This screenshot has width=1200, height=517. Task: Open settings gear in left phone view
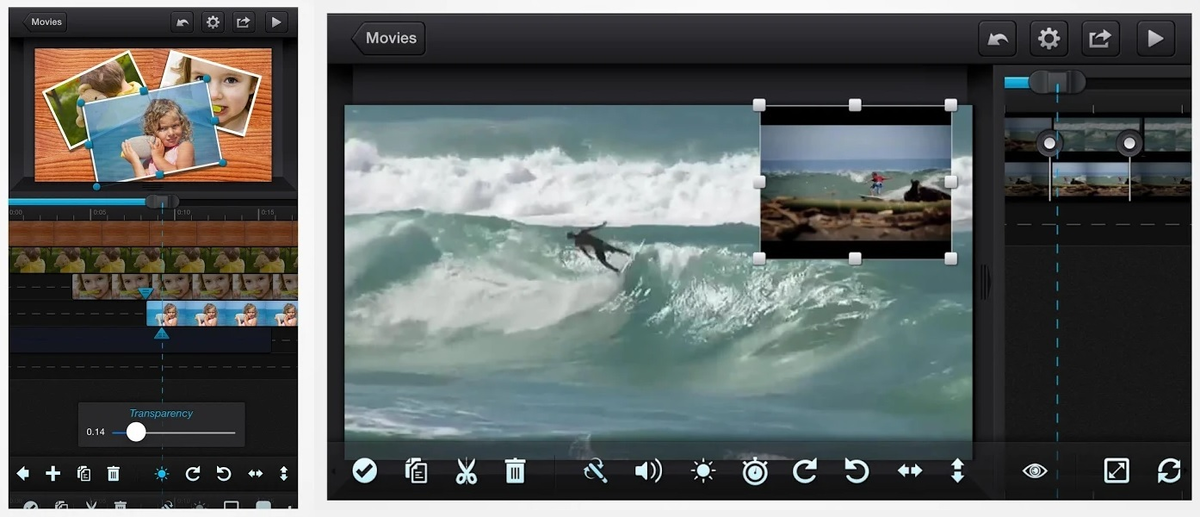(x=212, y=21)
